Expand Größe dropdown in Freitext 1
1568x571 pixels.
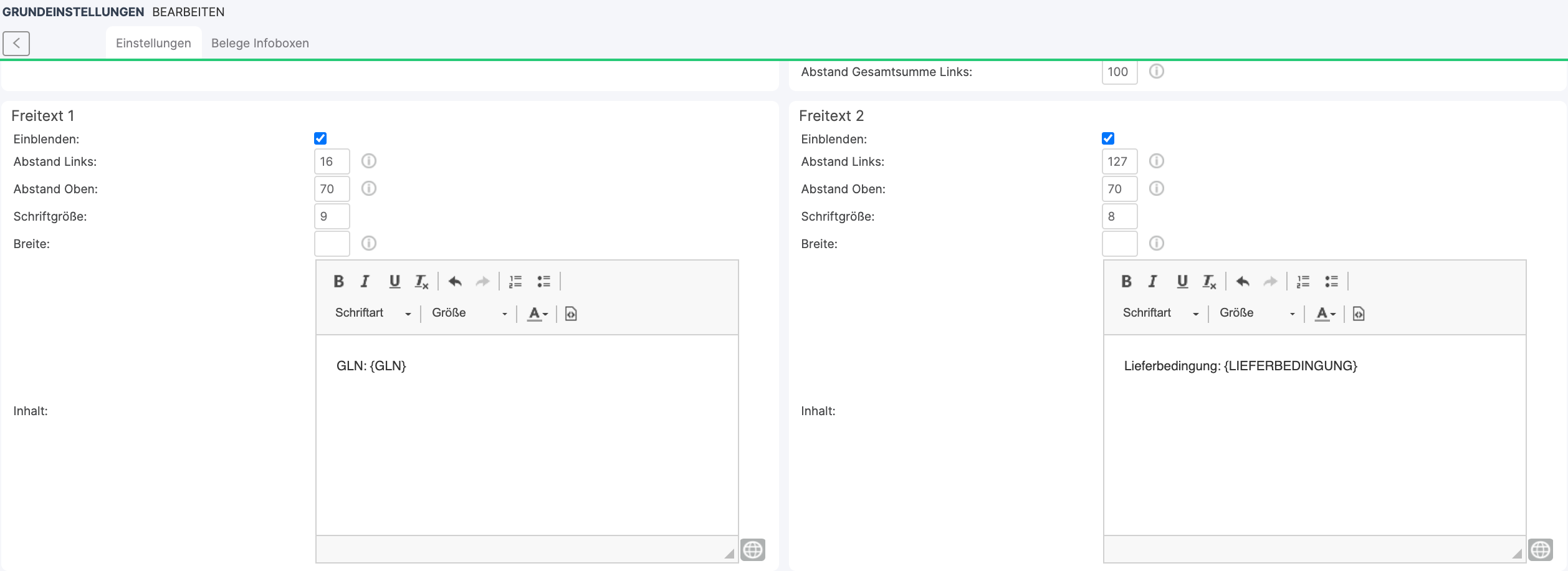click(x=469, y=313)
